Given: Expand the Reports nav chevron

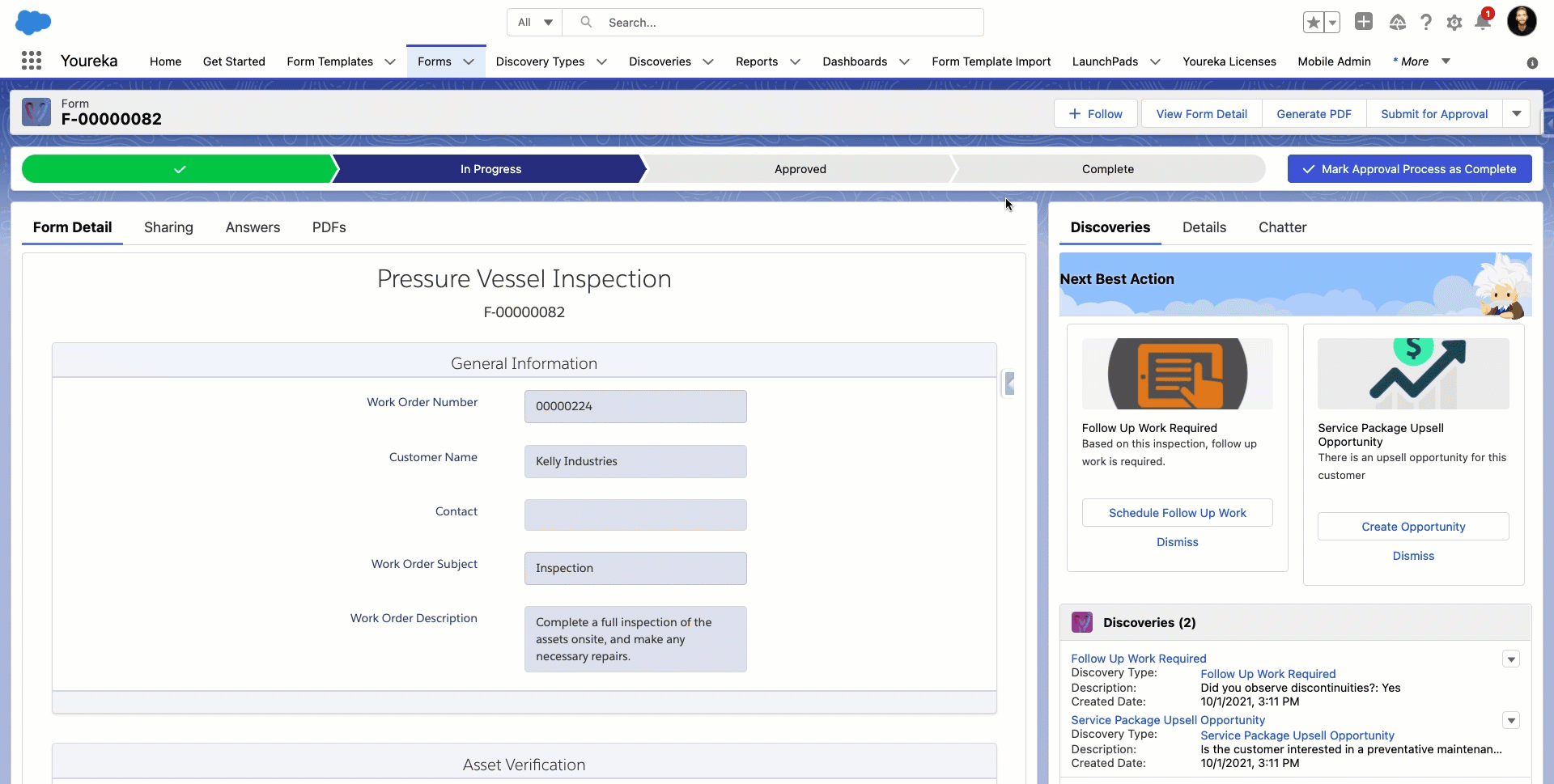Looking at the screenshot, I should (795, 61).
